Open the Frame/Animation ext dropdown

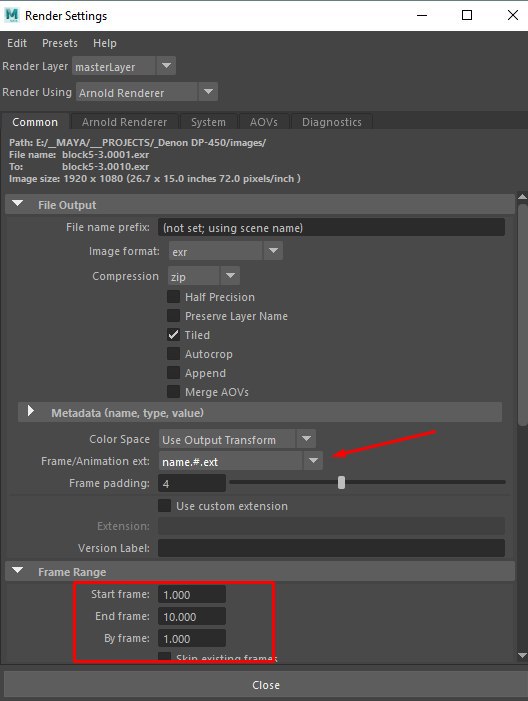(241, 461)
